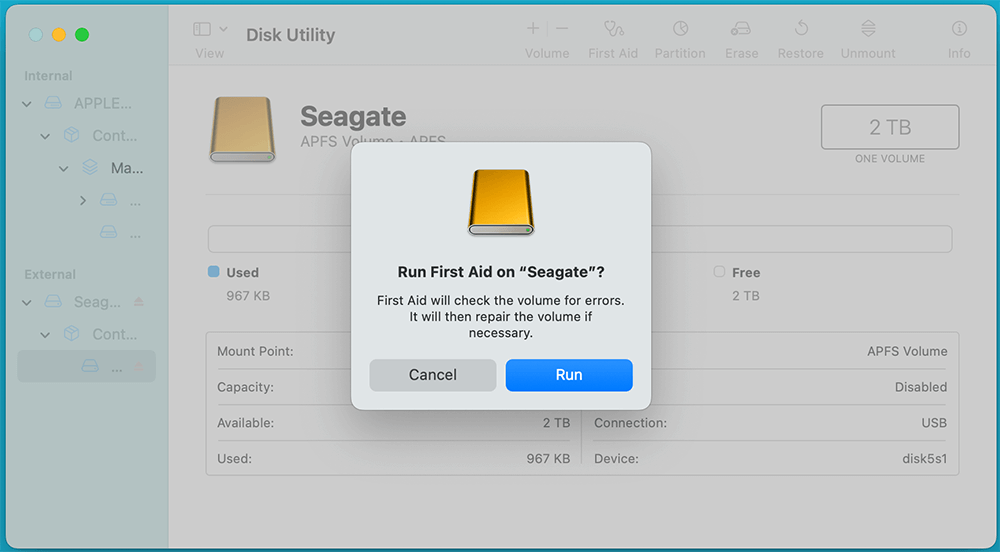
Task: Cancel the First Aid dialog
Action: [x=432, y=375]
